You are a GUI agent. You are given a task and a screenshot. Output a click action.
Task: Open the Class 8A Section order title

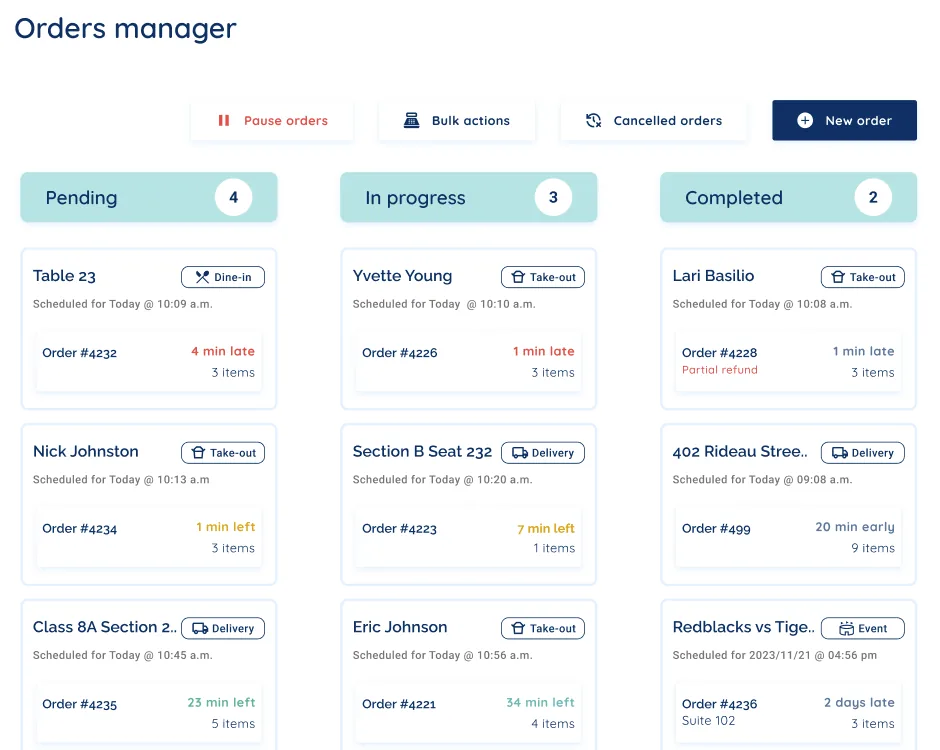pos(105,627)
